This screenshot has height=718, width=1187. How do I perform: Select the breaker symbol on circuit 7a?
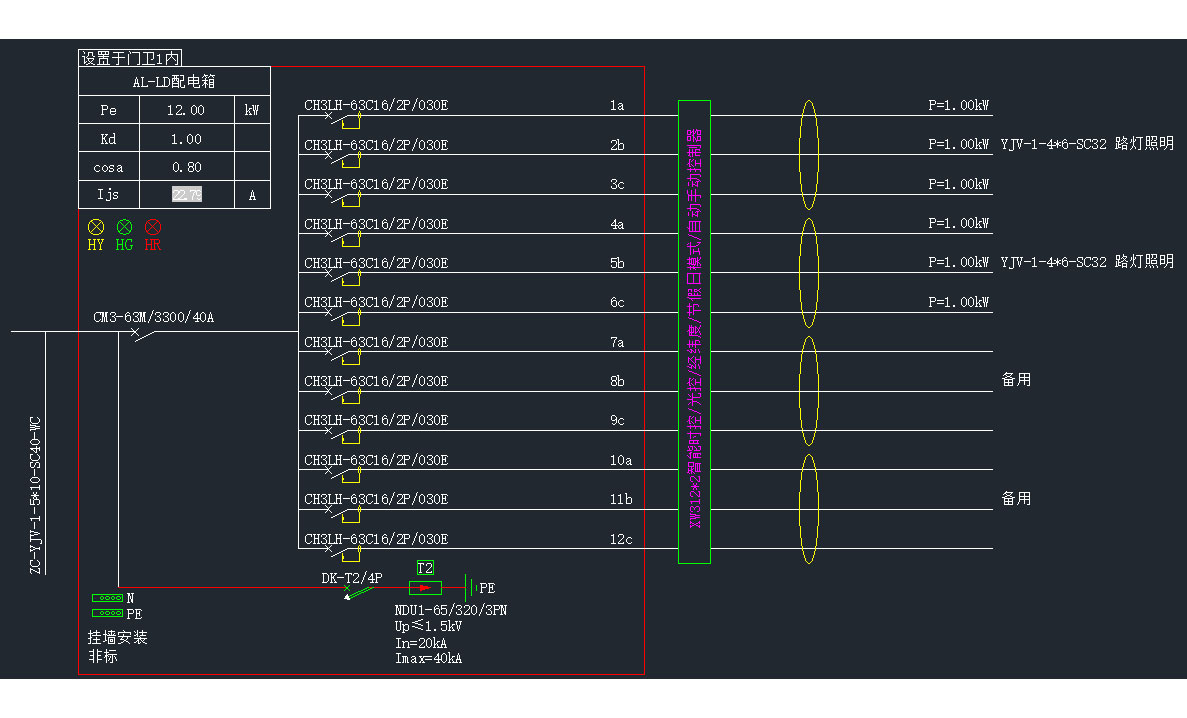click(343, 356)
